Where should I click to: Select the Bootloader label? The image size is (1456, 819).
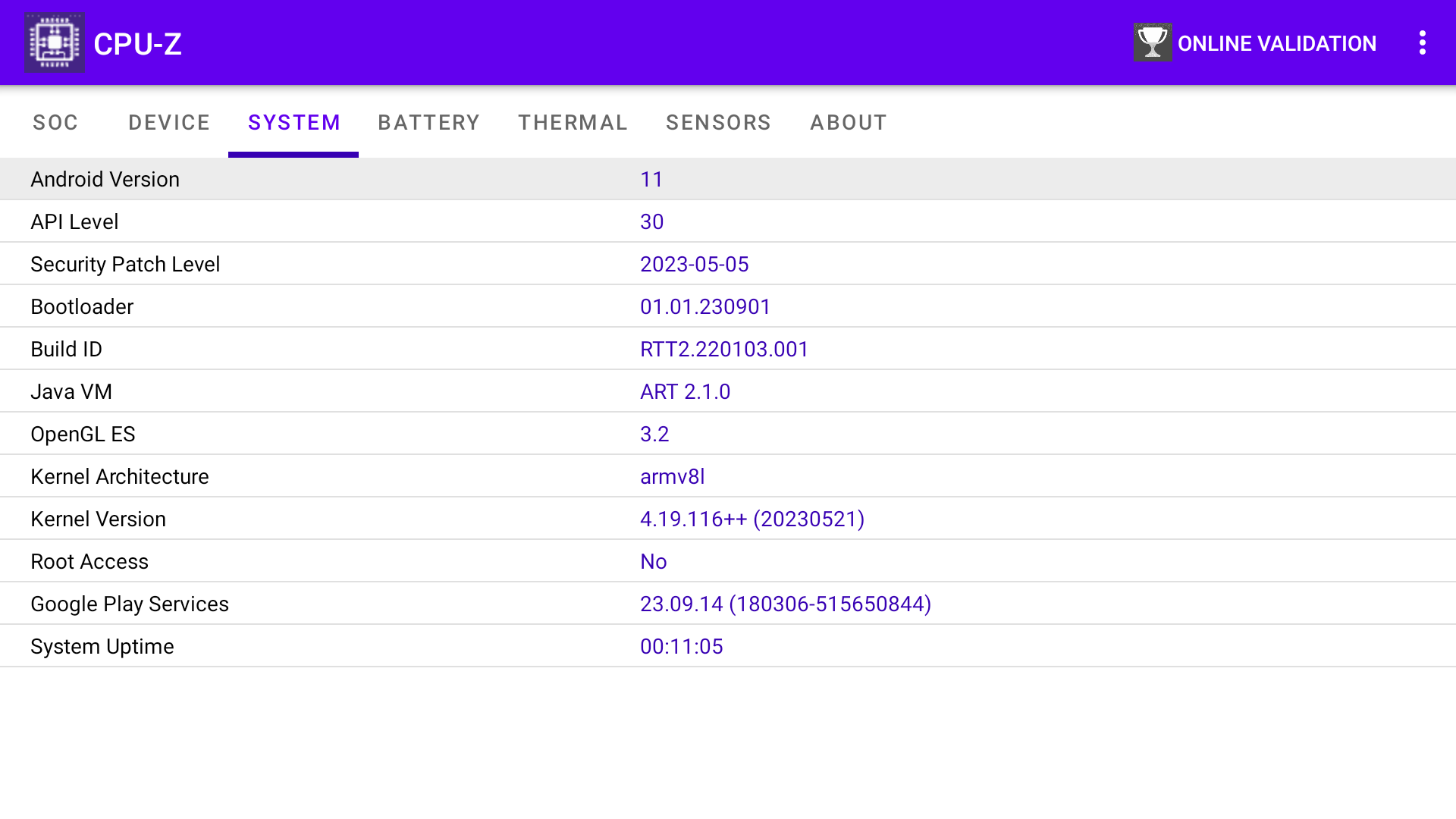click(x=82, y=306)
